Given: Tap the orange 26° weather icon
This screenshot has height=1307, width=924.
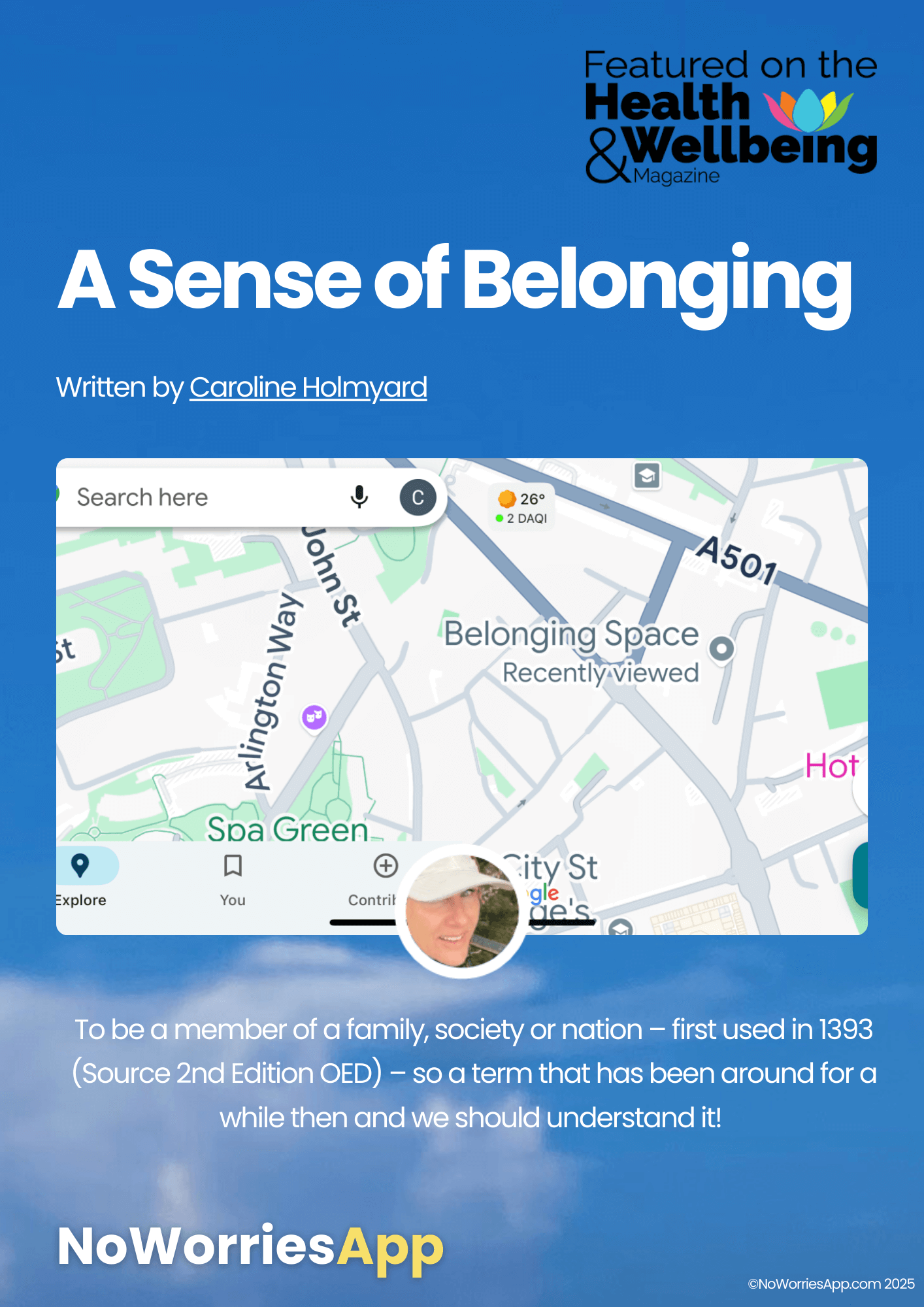Looking at the screenshot, I should [x=507, y=499].
